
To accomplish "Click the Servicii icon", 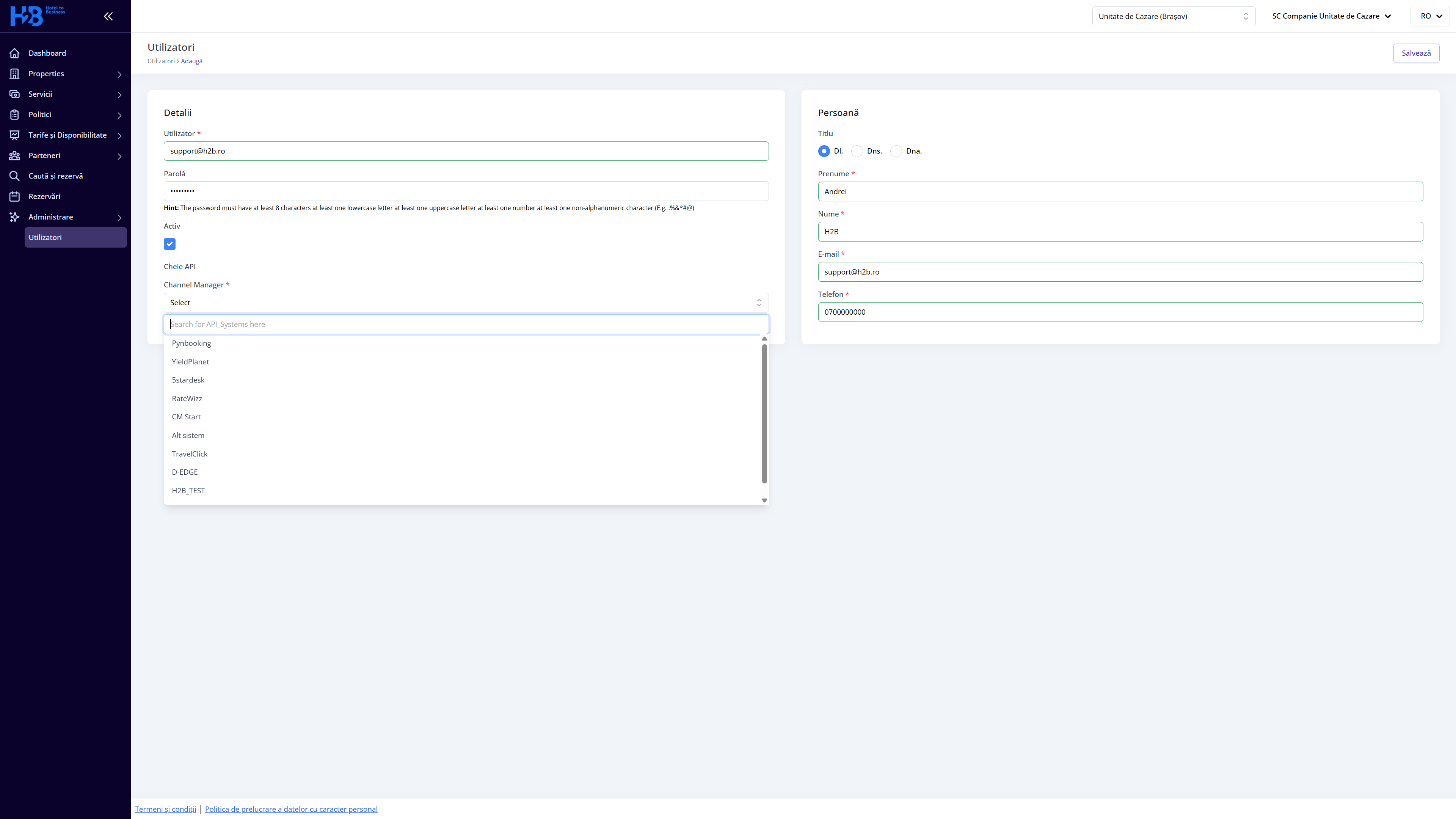I will tap(15, 94).
